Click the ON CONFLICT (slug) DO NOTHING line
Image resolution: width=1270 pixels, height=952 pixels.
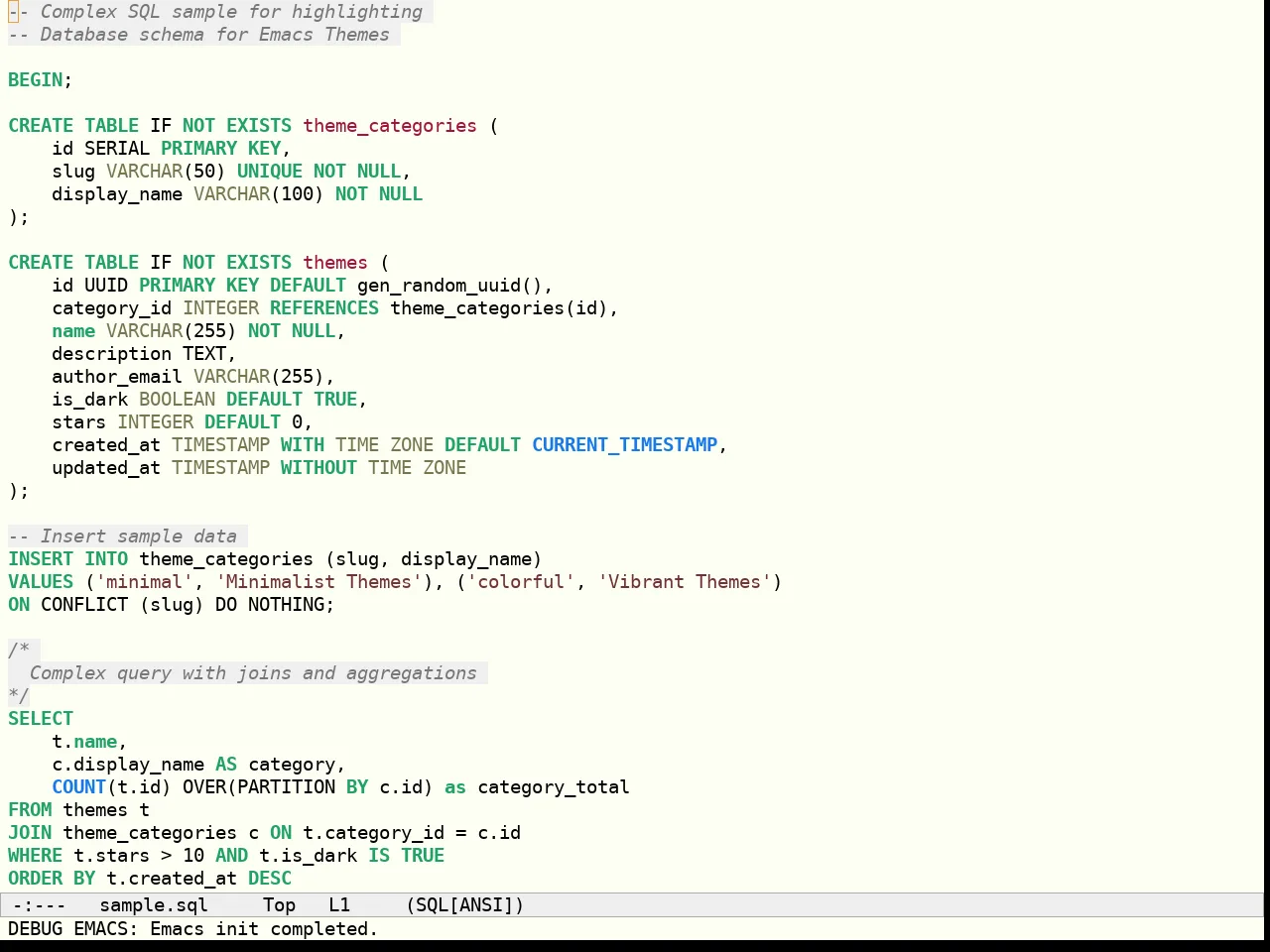[x=171, y=605]
